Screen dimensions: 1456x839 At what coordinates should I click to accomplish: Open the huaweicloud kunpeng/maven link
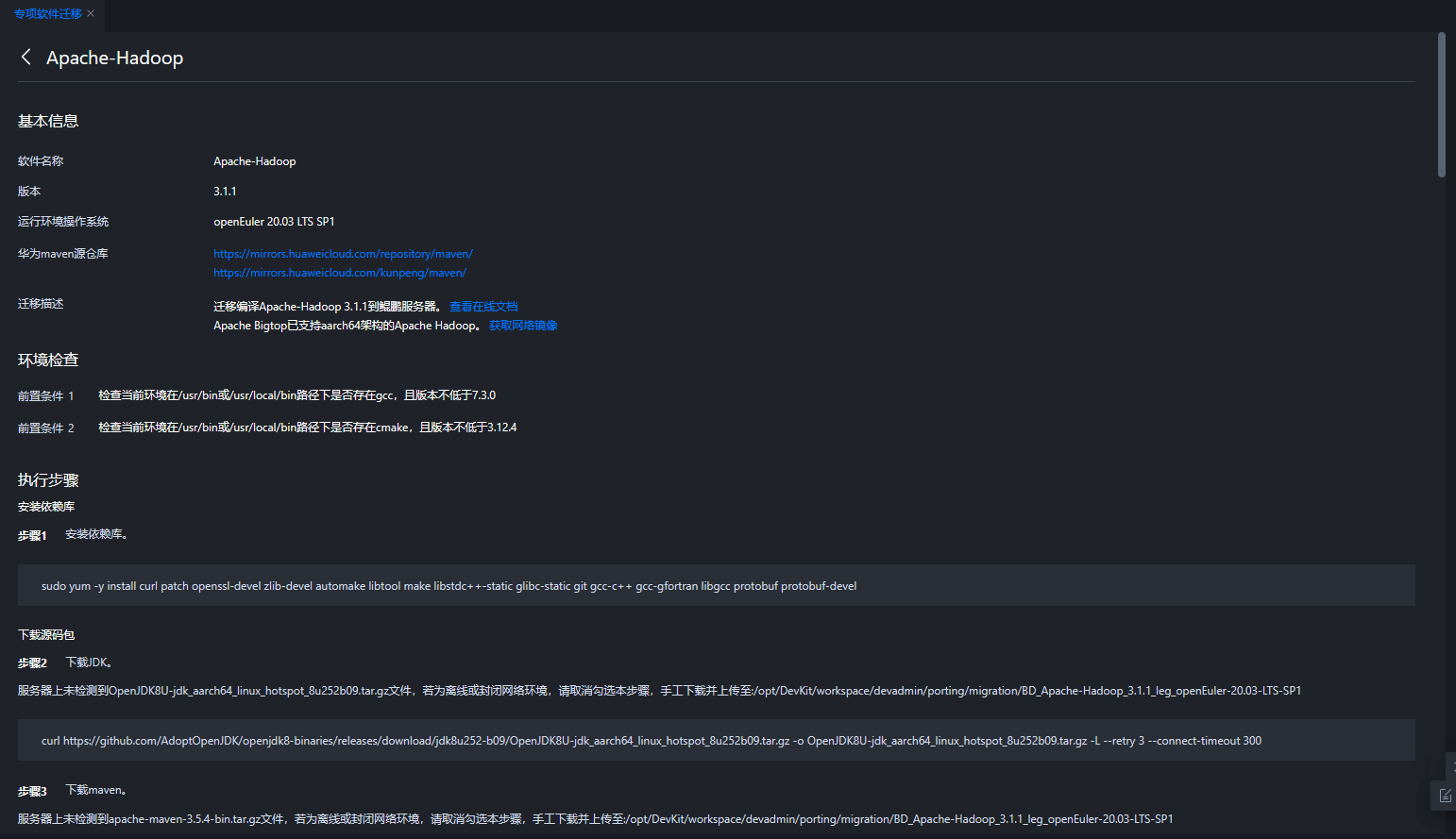(340, 273)
